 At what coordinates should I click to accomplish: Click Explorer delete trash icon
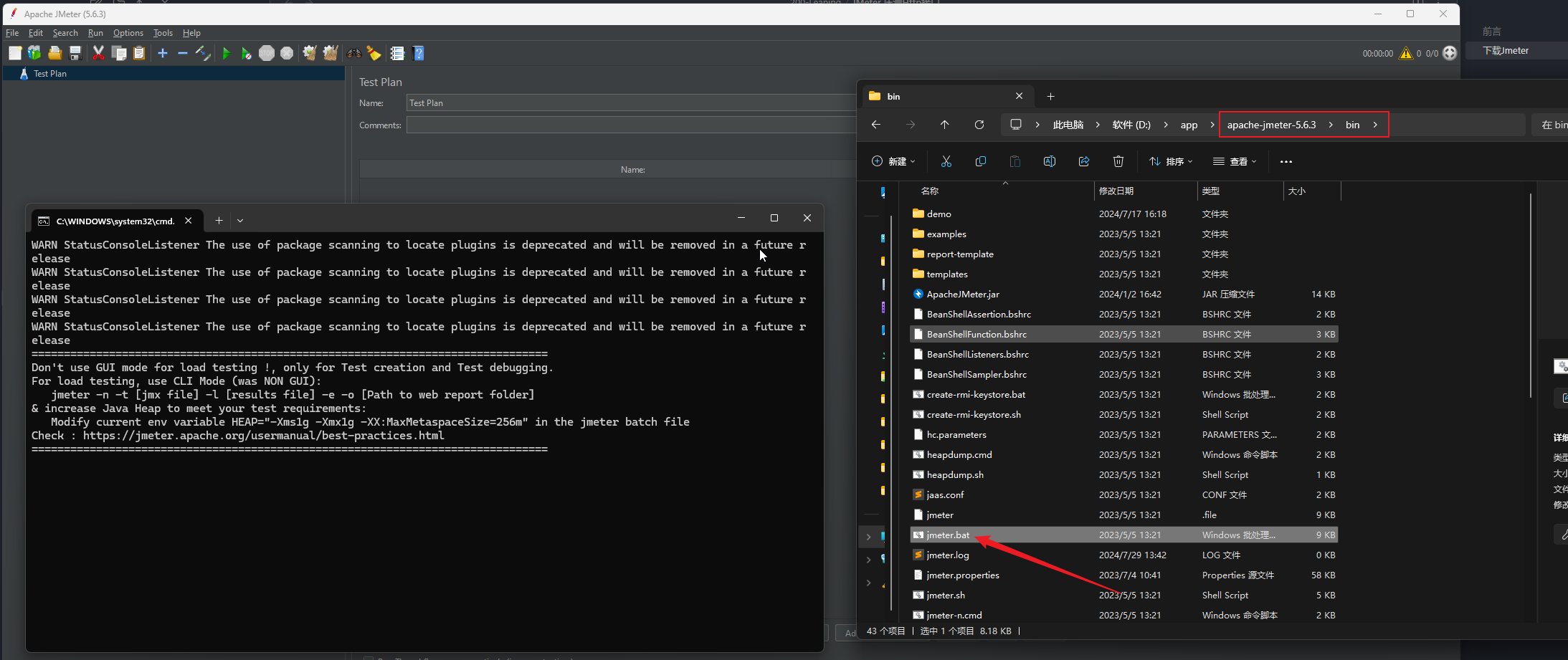(x=1118, y=161)
